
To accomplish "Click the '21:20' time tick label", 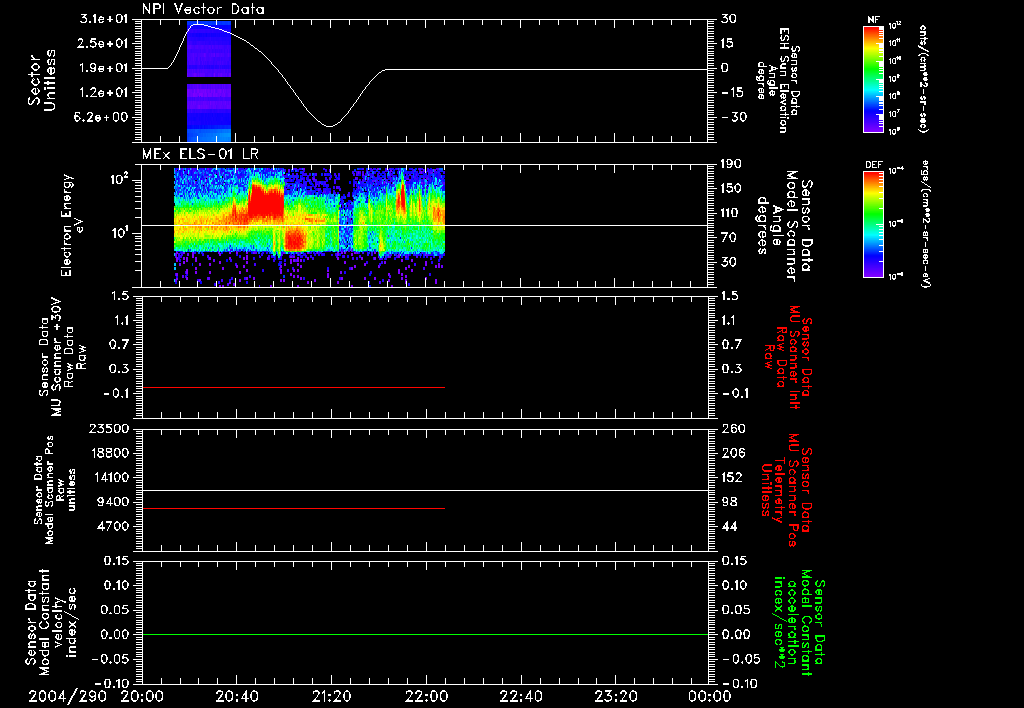I will click(331, 697).
